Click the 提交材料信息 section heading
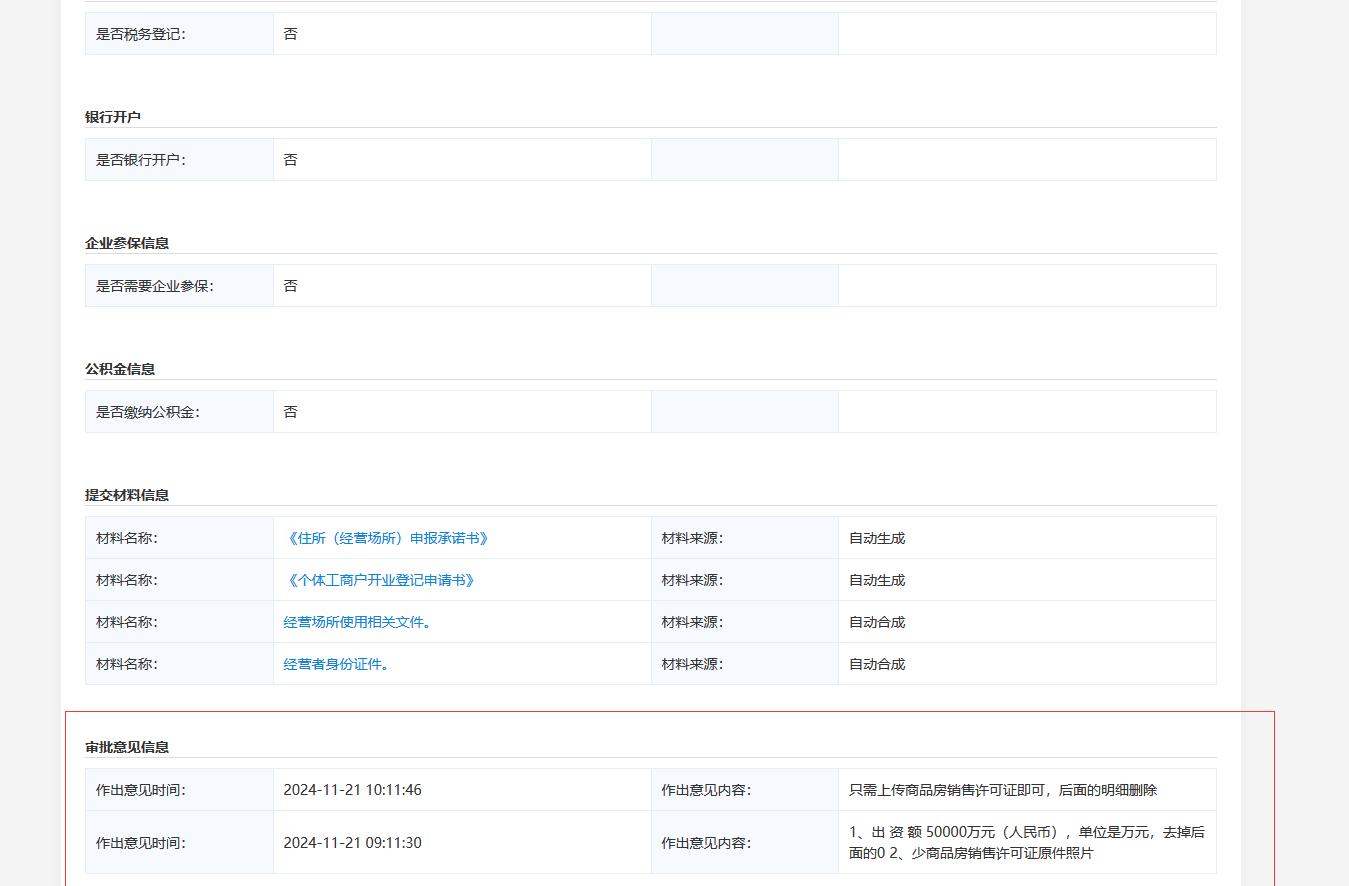This screenshot has width=1349, height=886. coord(127,495)
